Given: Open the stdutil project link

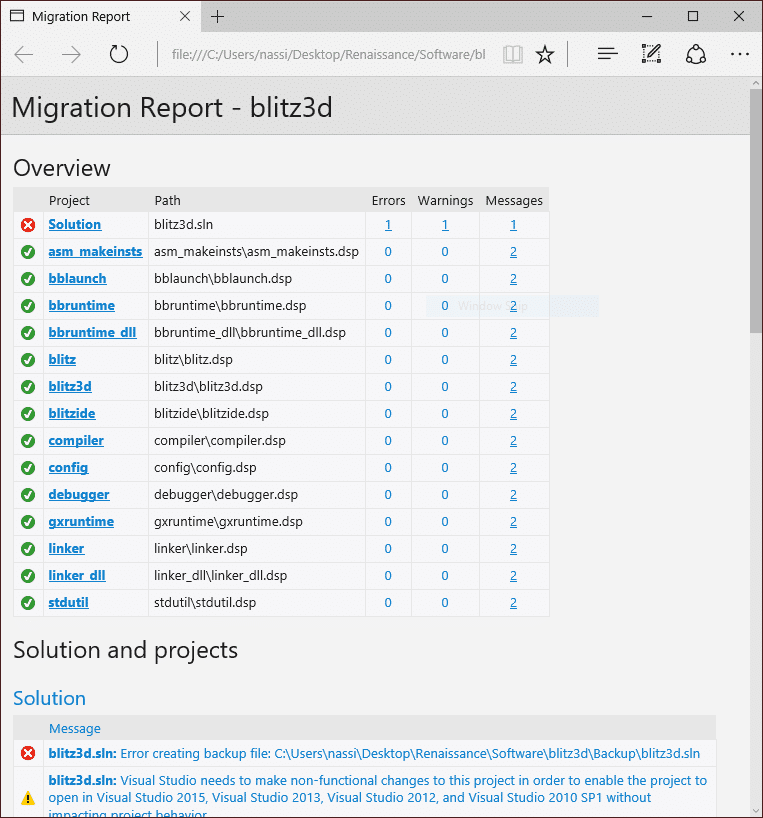Looking at the screenshot, I should click(x=68, y=603).
